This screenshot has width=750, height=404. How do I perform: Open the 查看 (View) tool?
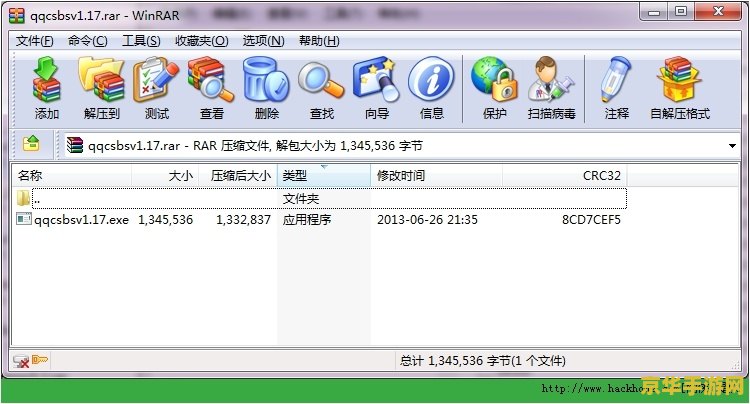coord(211,79)
